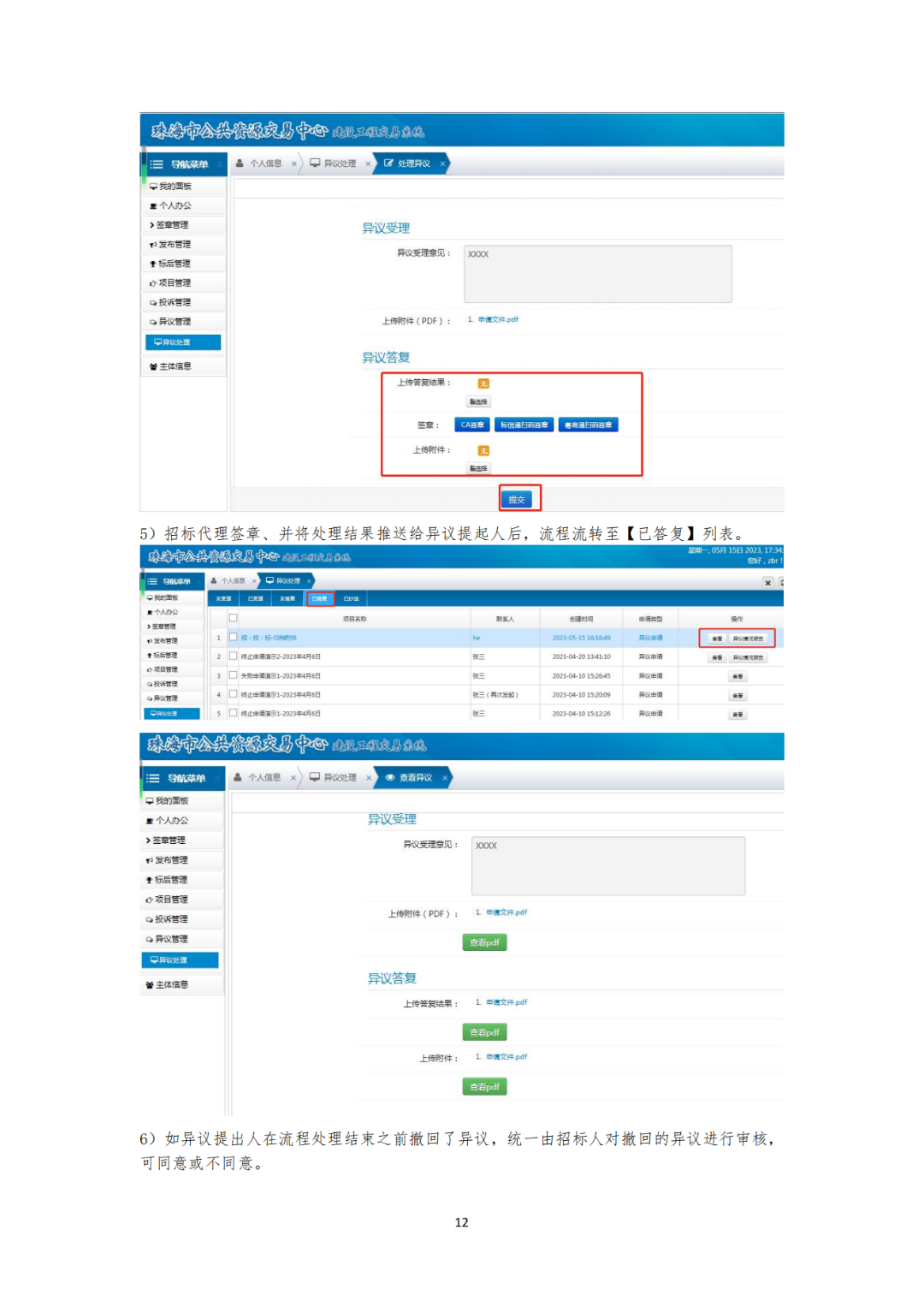
Task: Close 异议处理 tab in the list screenshot
Action: (310, 580)
